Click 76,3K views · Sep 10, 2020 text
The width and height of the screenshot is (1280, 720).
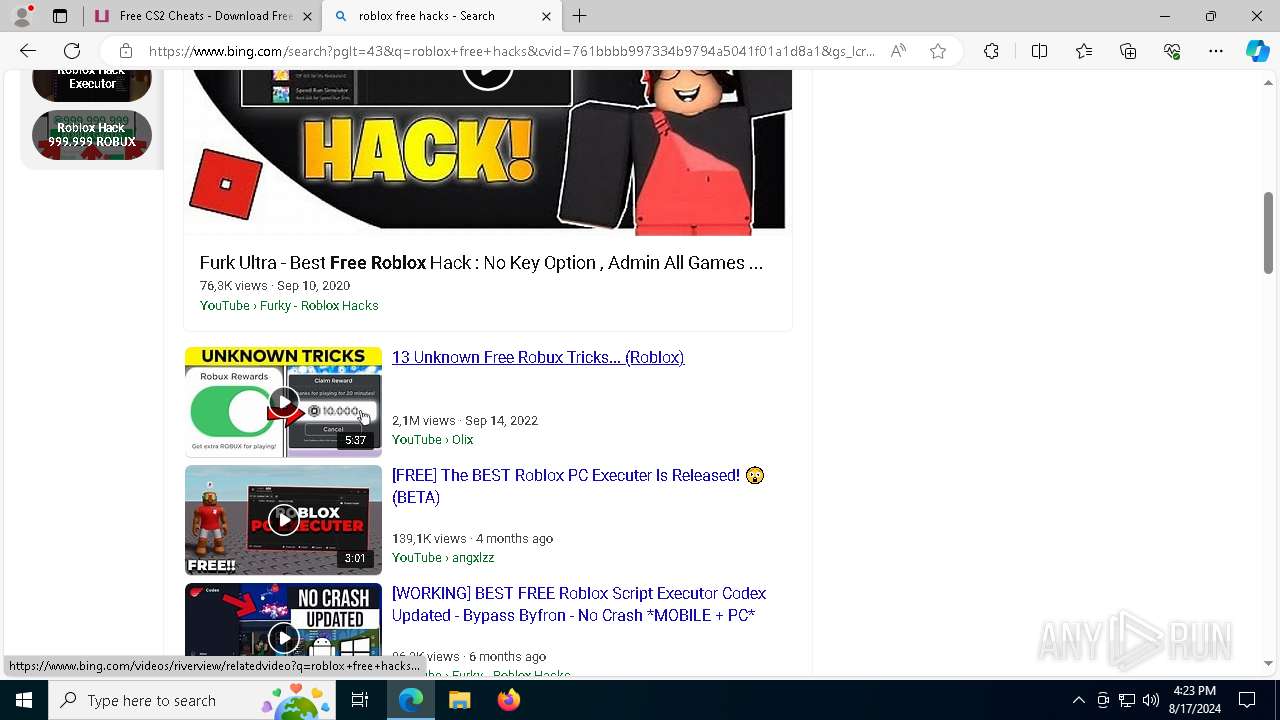(275, 286)
